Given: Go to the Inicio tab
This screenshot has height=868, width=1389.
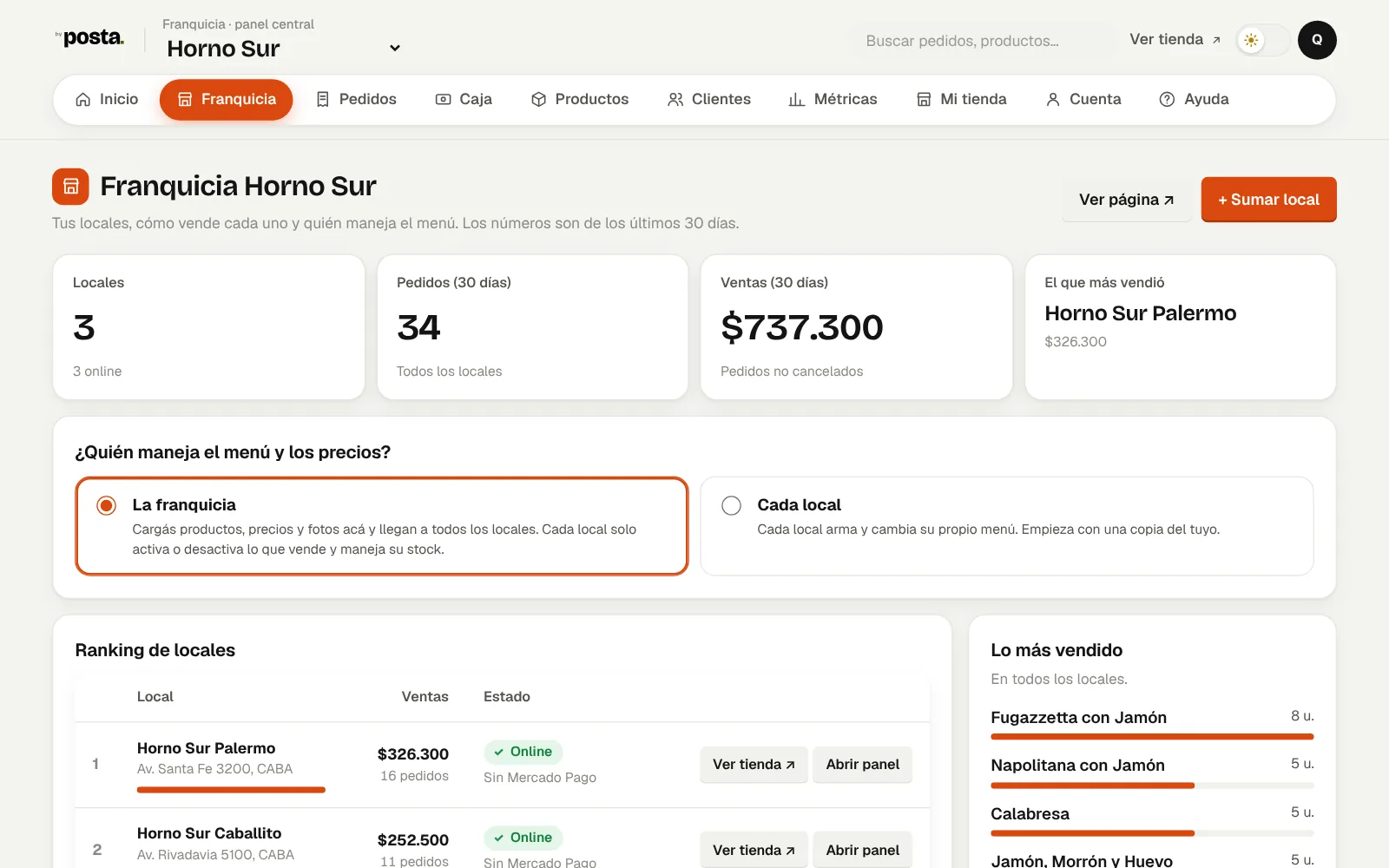Looking at the screenshot, I should pos(107,100).
